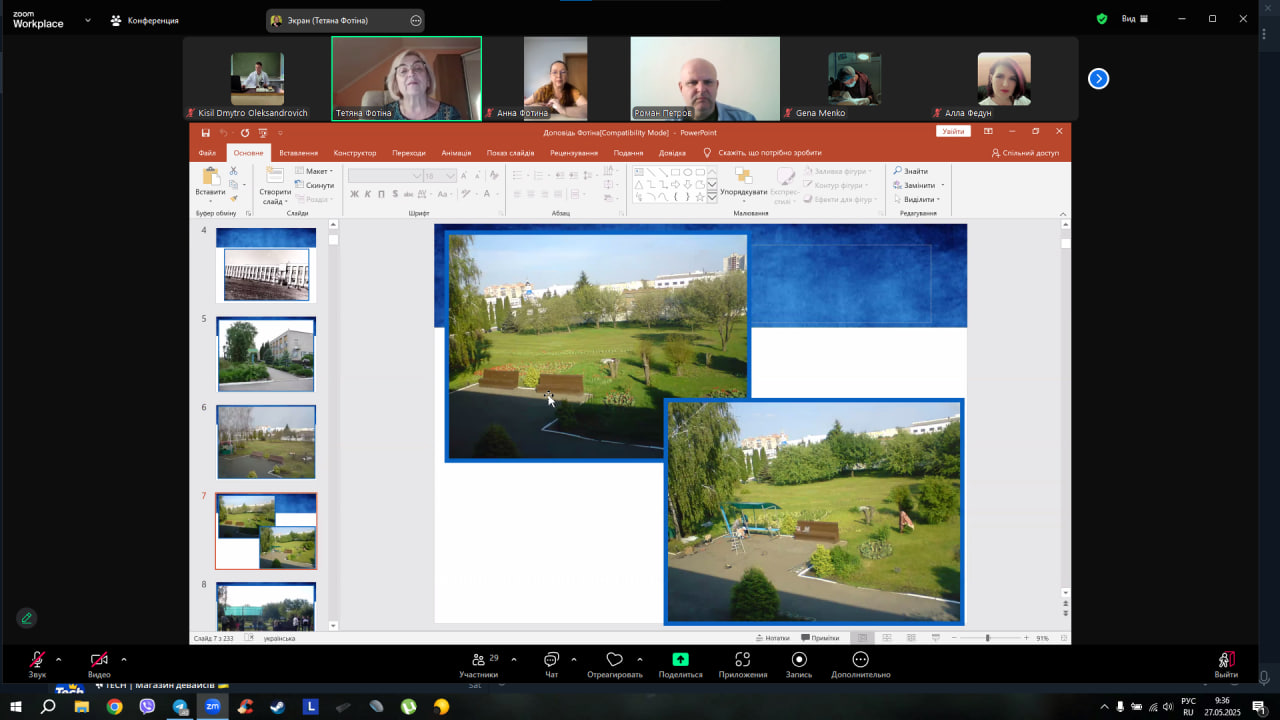The image size is (1280, 720).
Task: Click the green Share screen (Поделиться) icon
Action: pyautogui.click(x=680, y=659)
